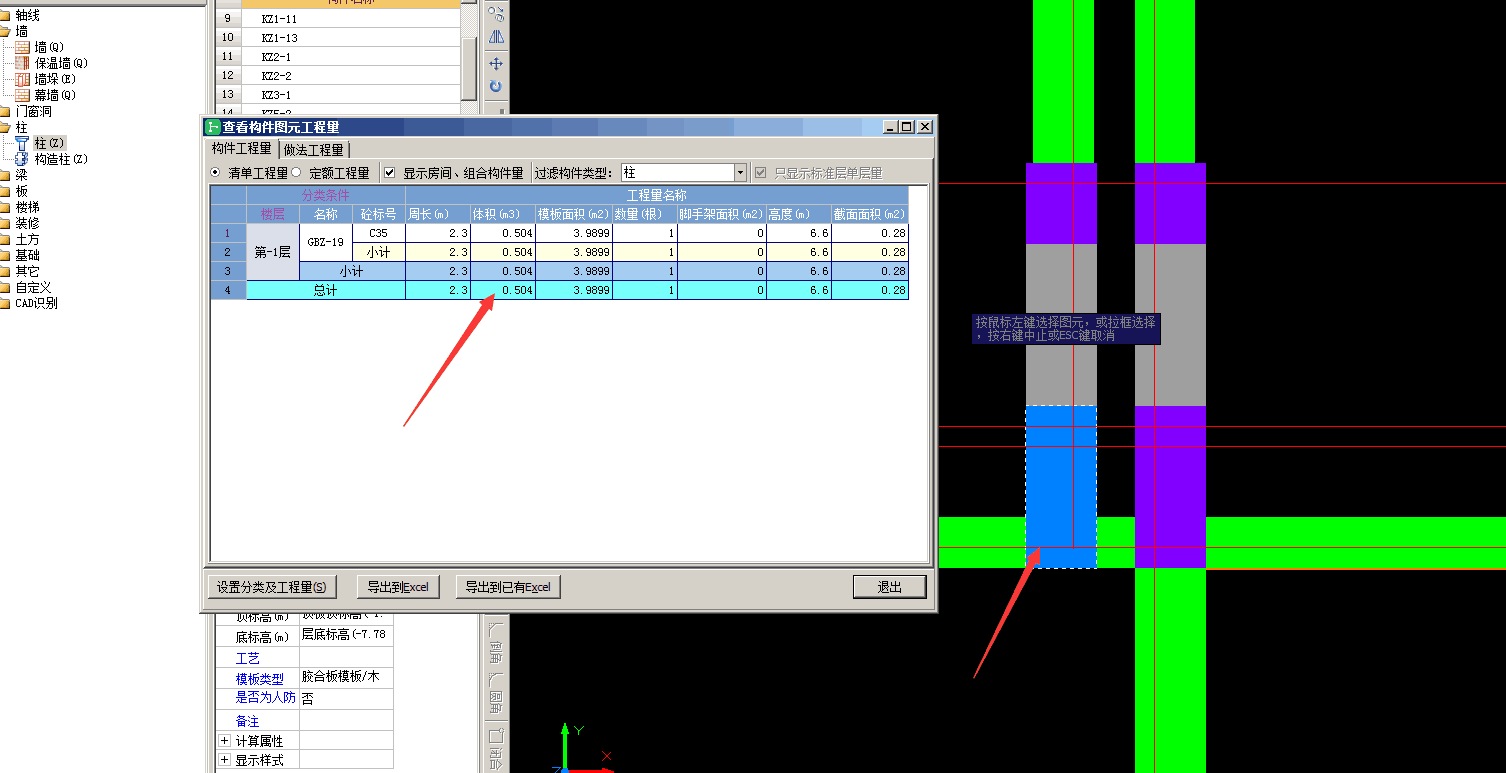Select the 幕墙(Q) curtain wall icon
Image resolution: width=1506 pixels, height=773 pixels.
click(x=23, y=95)
